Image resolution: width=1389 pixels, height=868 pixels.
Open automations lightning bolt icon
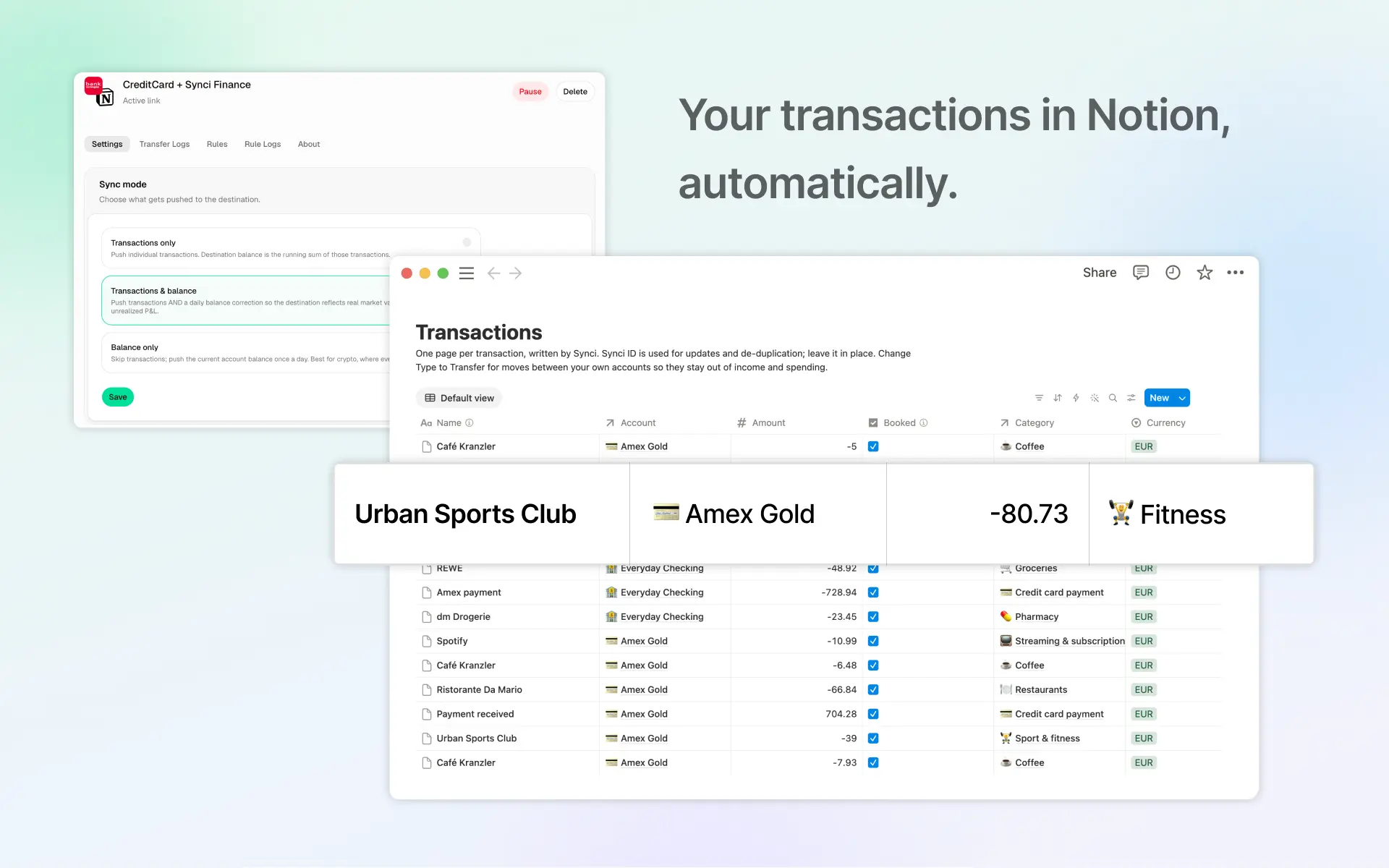1076,398
